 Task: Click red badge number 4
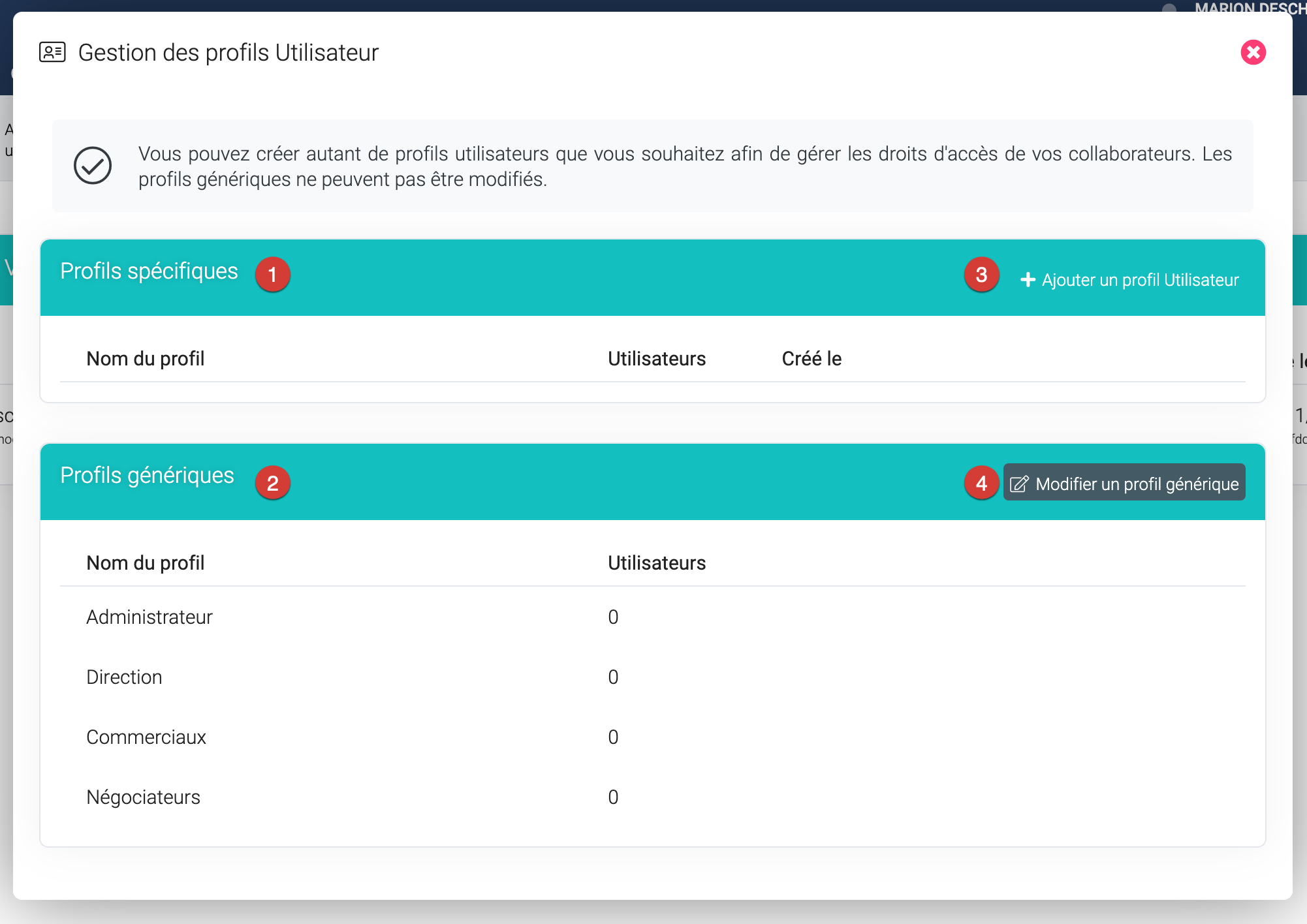click(x=981, y=484)
